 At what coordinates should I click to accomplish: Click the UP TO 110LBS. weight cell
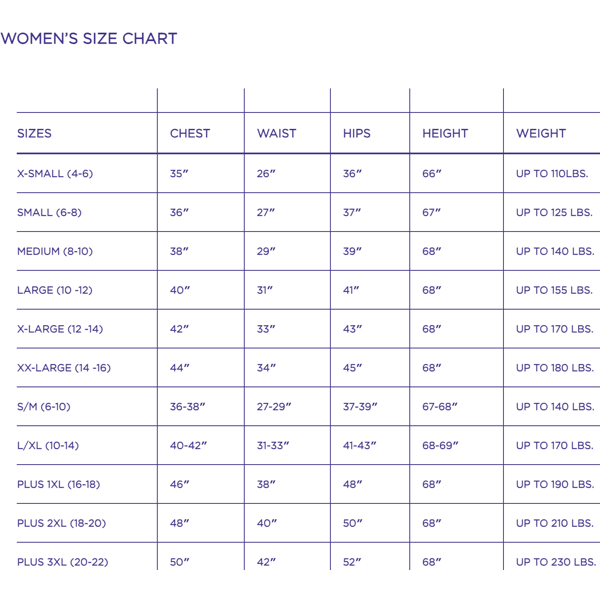[553, 173]
